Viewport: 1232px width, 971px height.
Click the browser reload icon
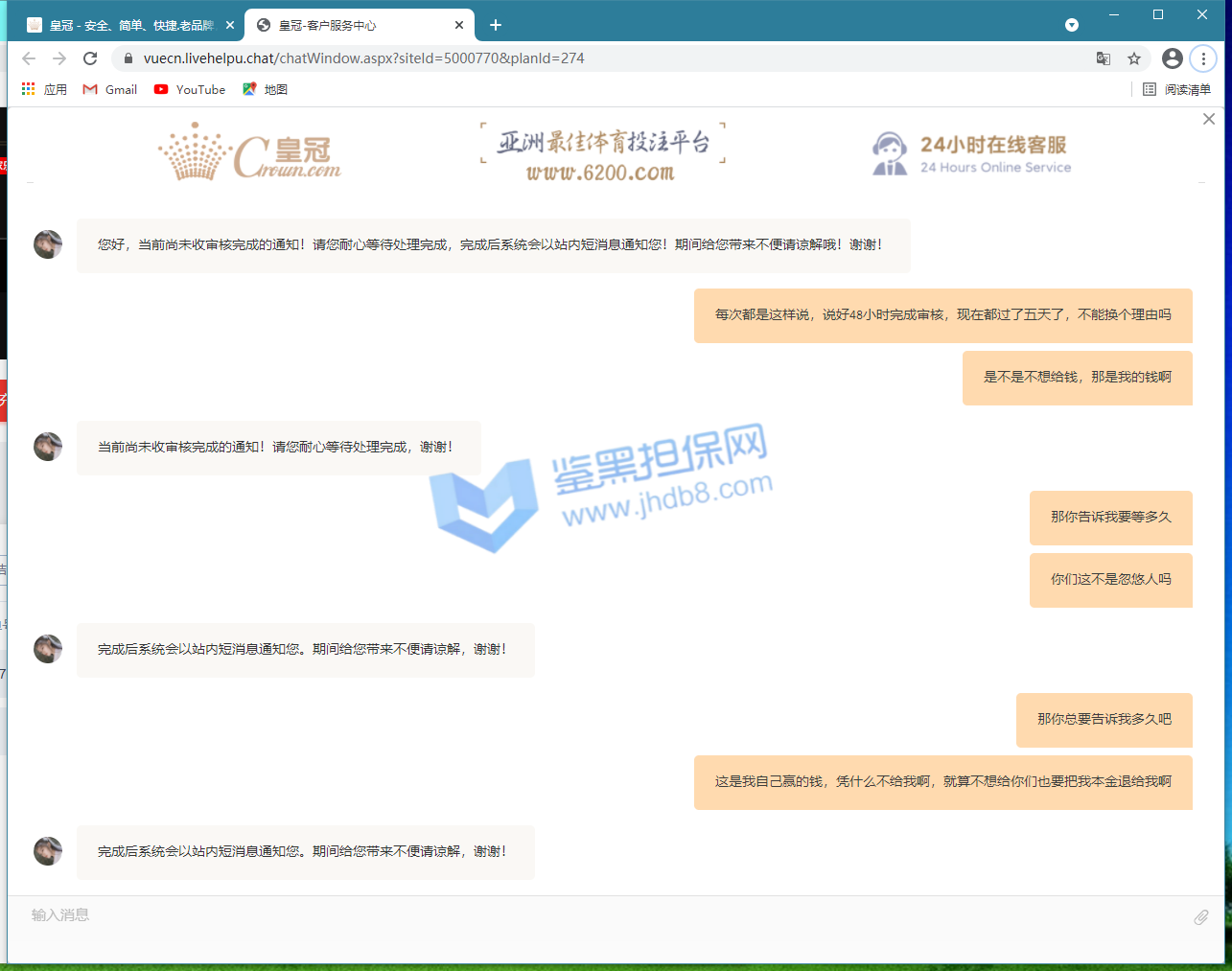pyautogui.click(x=90, y=58)
